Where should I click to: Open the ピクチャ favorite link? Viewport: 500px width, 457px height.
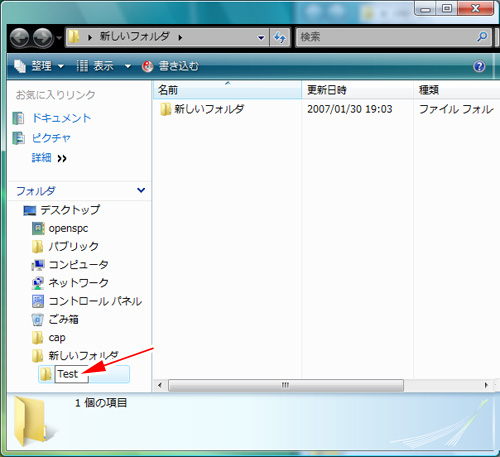(x=51, y=138)
